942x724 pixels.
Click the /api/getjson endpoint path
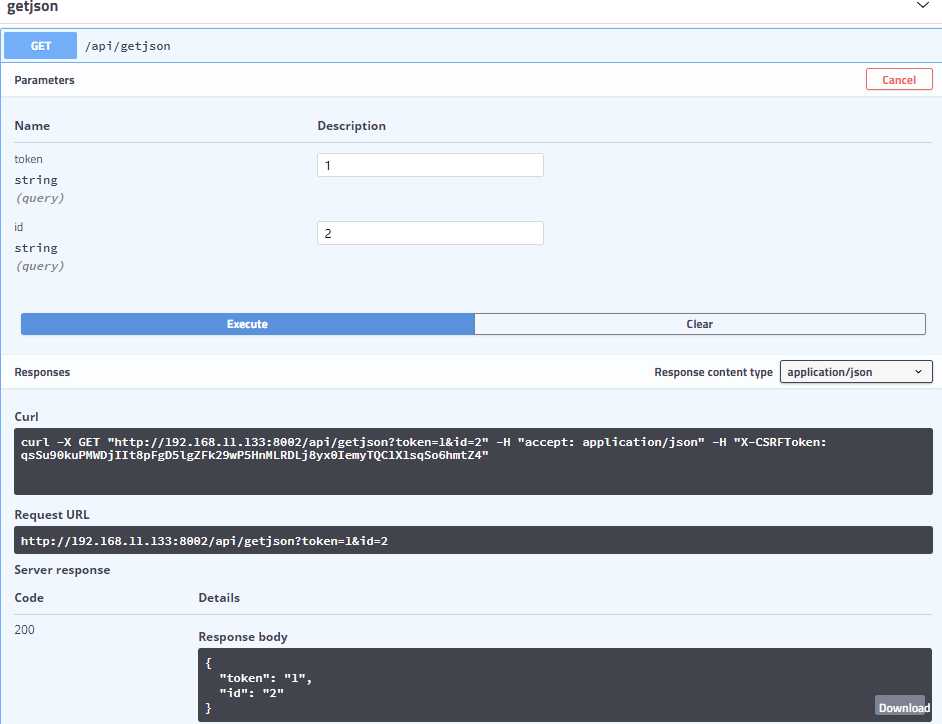[x=127, y=46]
